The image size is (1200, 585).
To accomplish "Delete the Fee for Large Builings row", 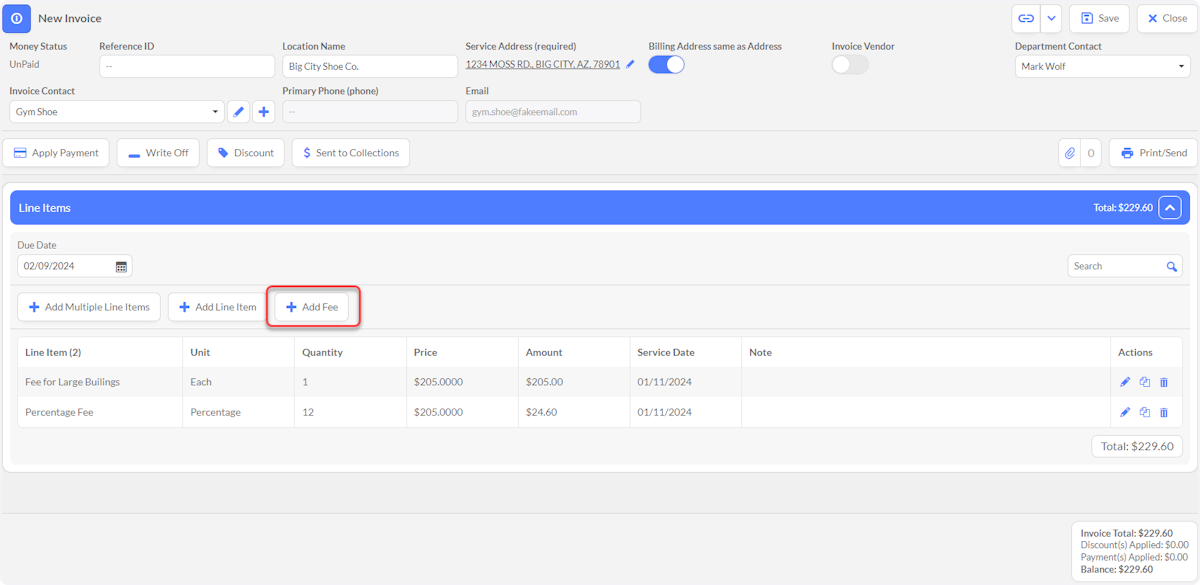I will [1164, 382].
